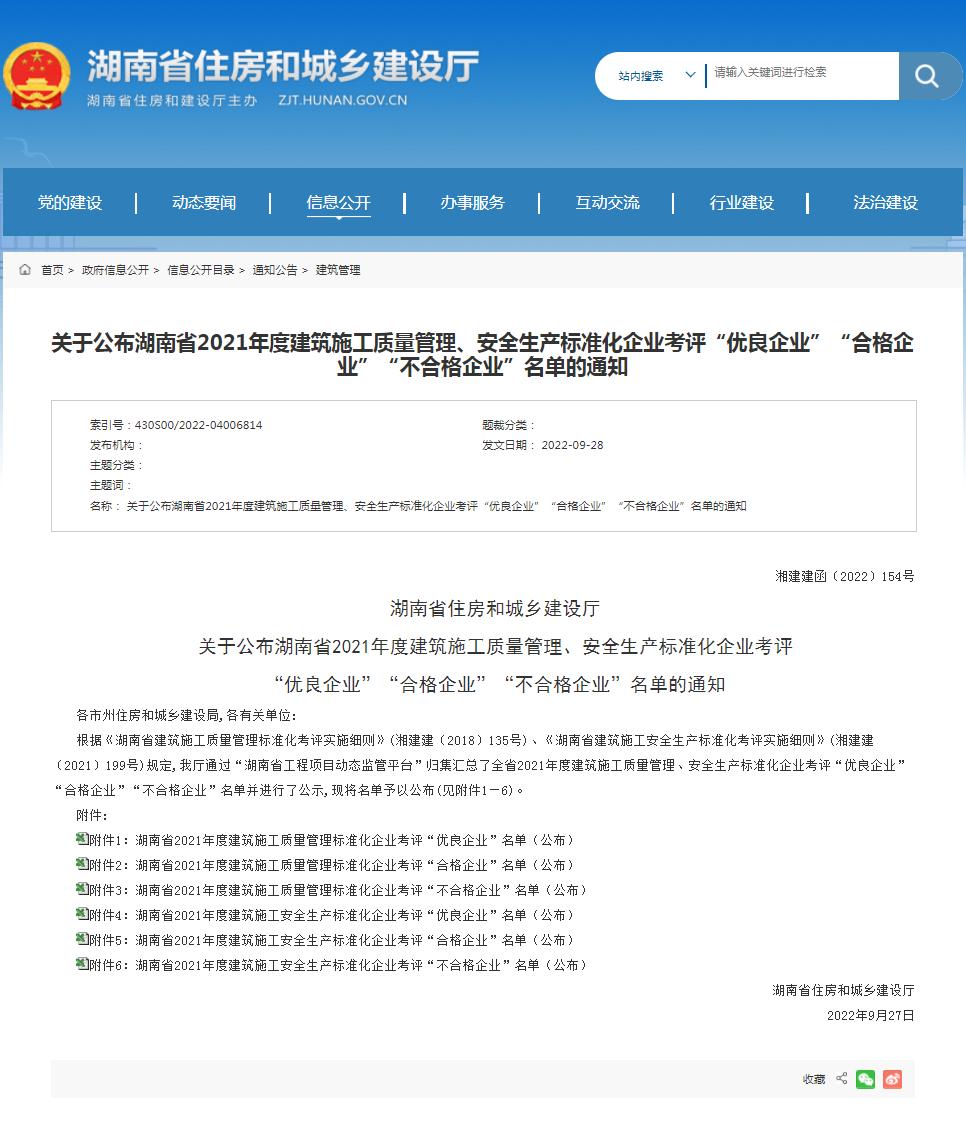Click the 收藏 bookmark link
Viewport: 966px width, 1131px height.
point(814,1079)
